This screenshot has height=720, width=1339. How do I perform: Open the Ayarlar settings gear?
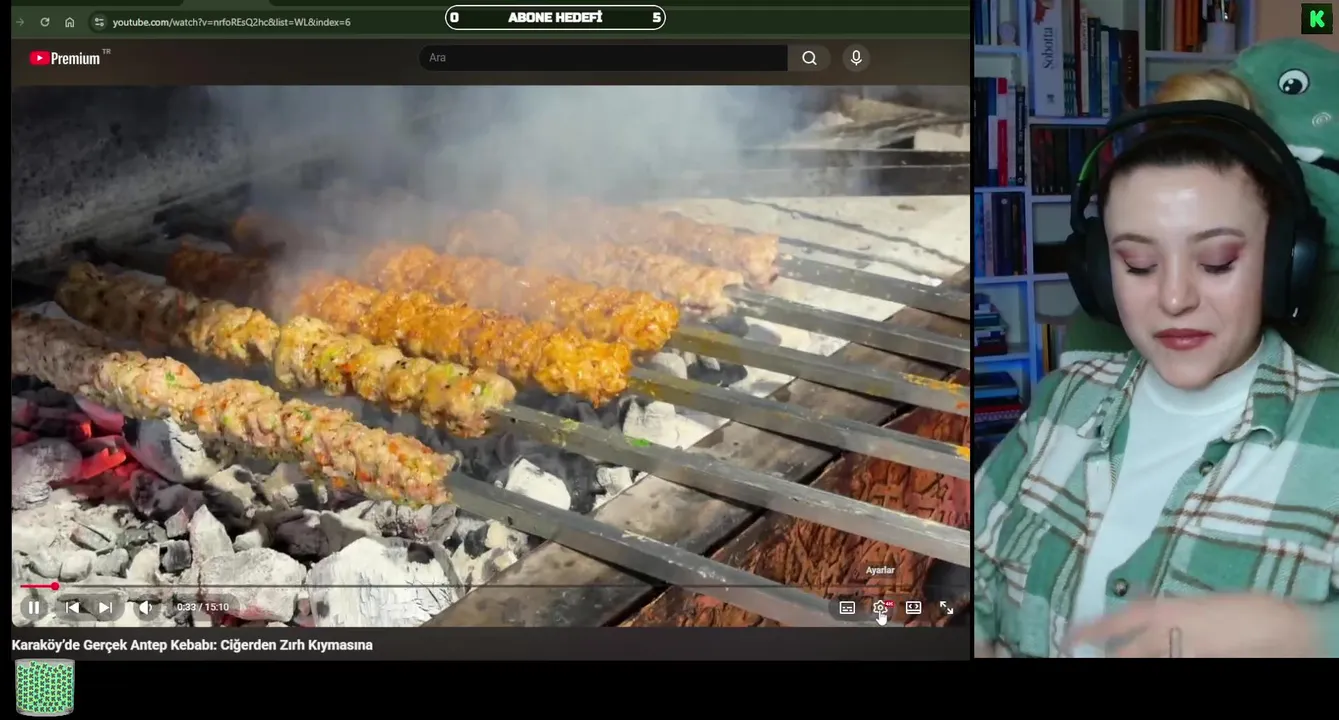pyautogui.click(x=880, y=607)
